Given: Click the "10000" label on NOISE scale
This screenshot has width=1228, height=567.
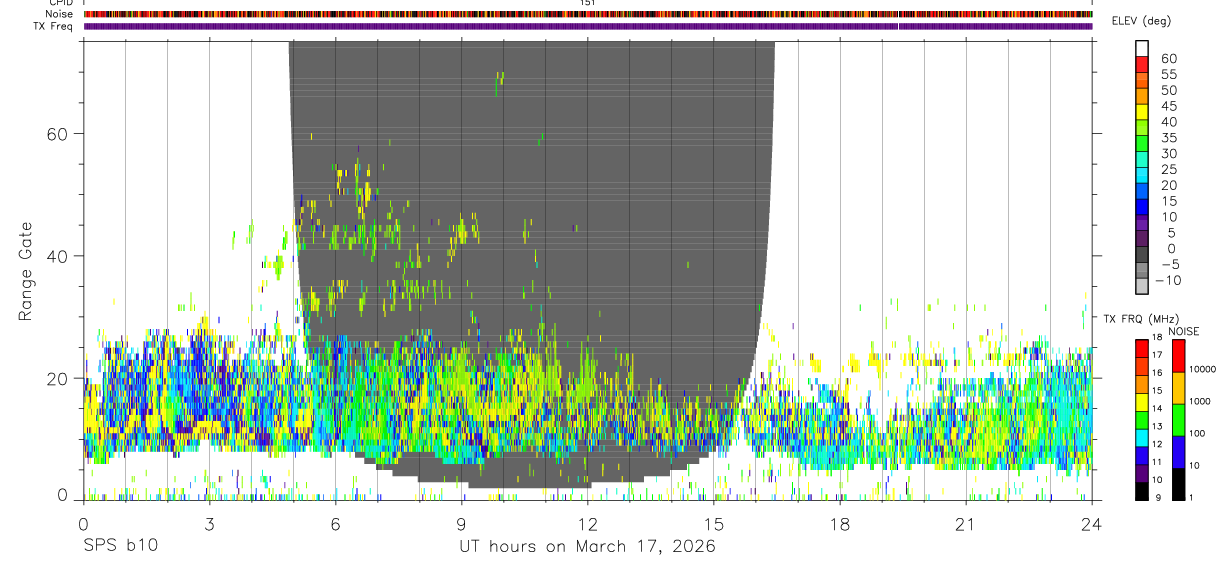Looking at the screenshot, I should tap(1201, 369).
